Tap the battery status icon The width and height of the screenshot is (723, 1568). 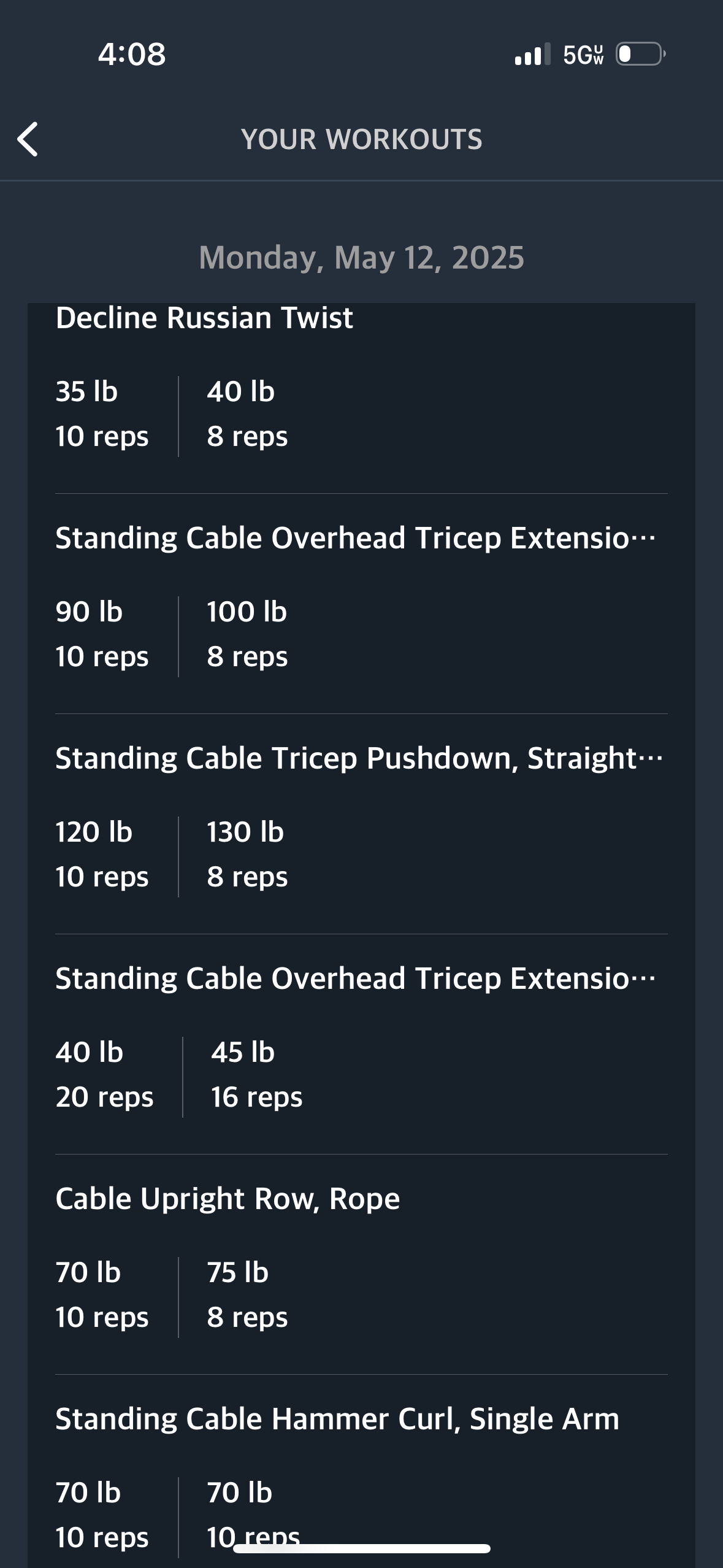pos(640,55)
